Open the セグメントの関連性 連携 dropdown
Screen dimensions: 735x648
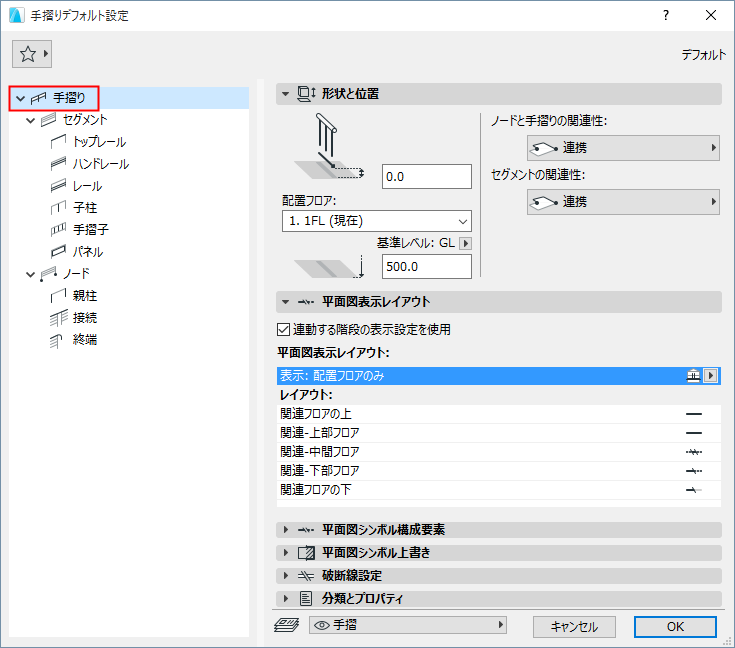tap(623, 202)
